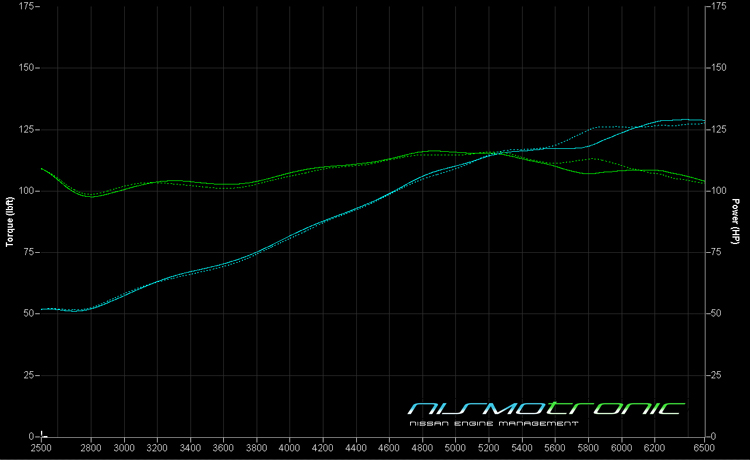Click the 75 label on right power axis
The width and height of the screenshot is (750, 460).
717,253
